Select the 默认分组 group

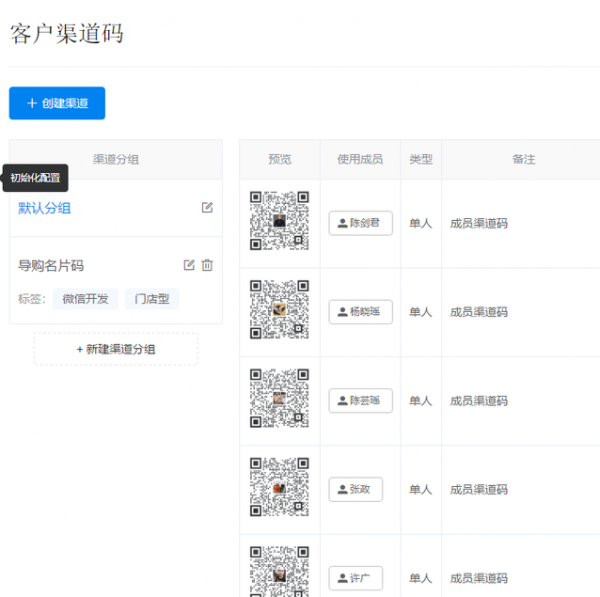44,209
